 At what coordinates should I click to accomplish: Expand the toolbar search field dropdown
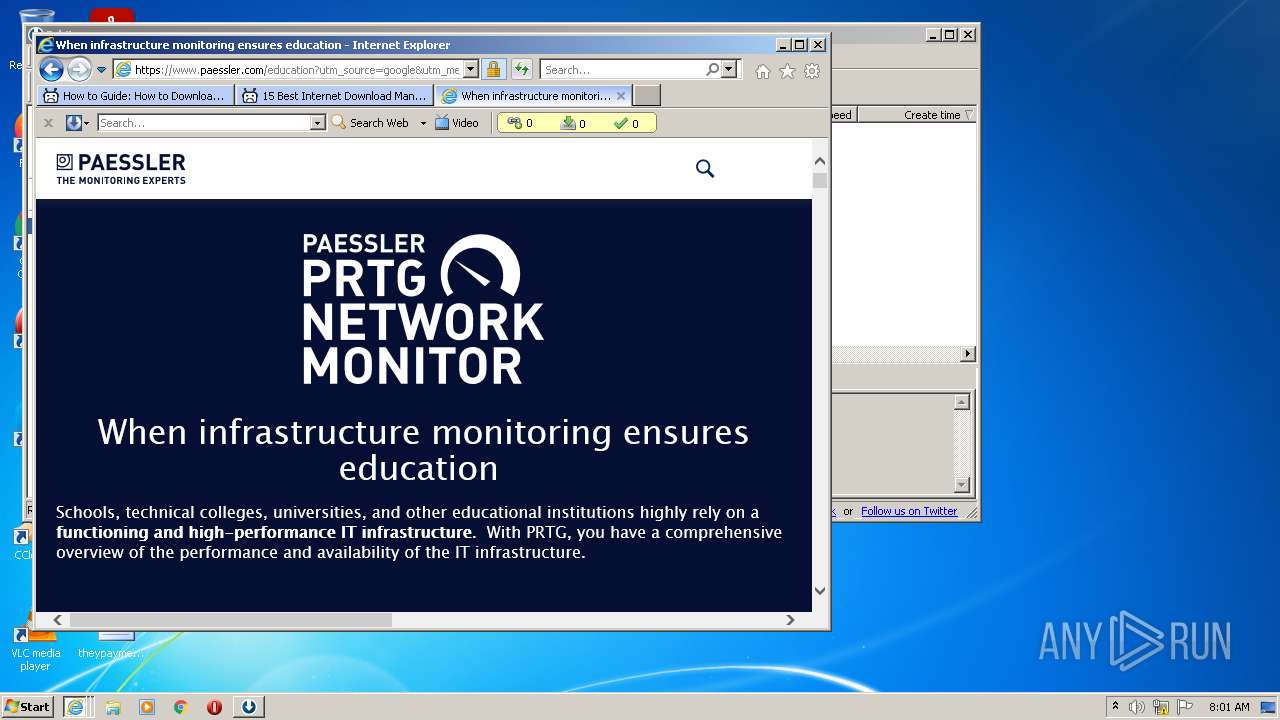point(318,123)
